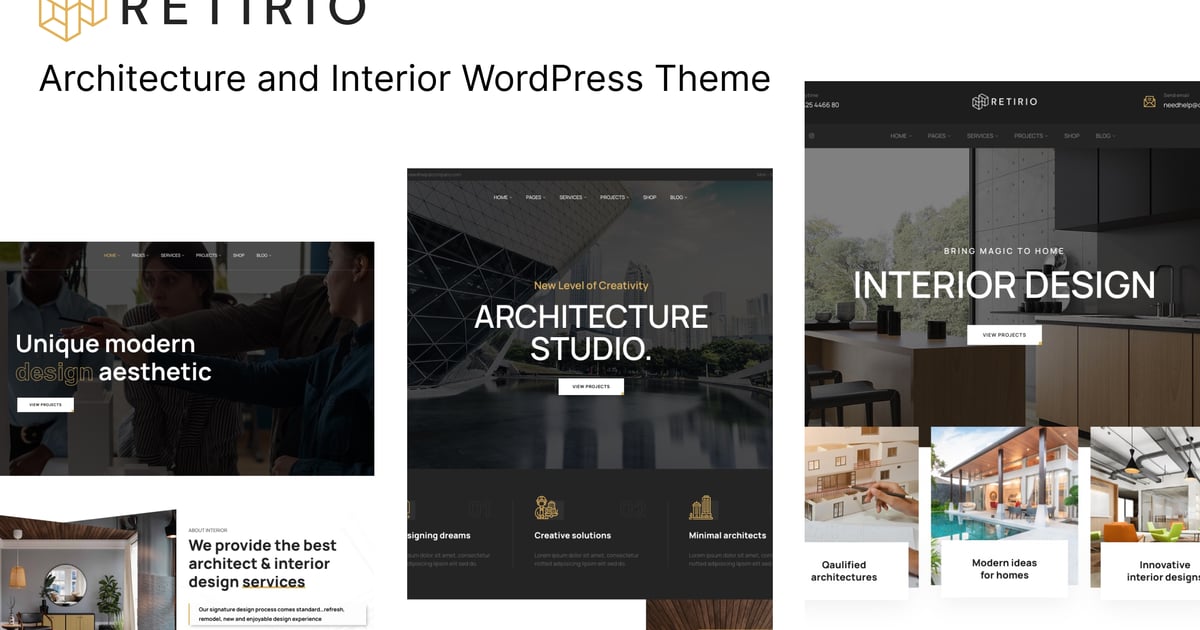Click the Innovative interior designs image
This screenshot has width=1200, height=630.
(x=1145, y=485)
